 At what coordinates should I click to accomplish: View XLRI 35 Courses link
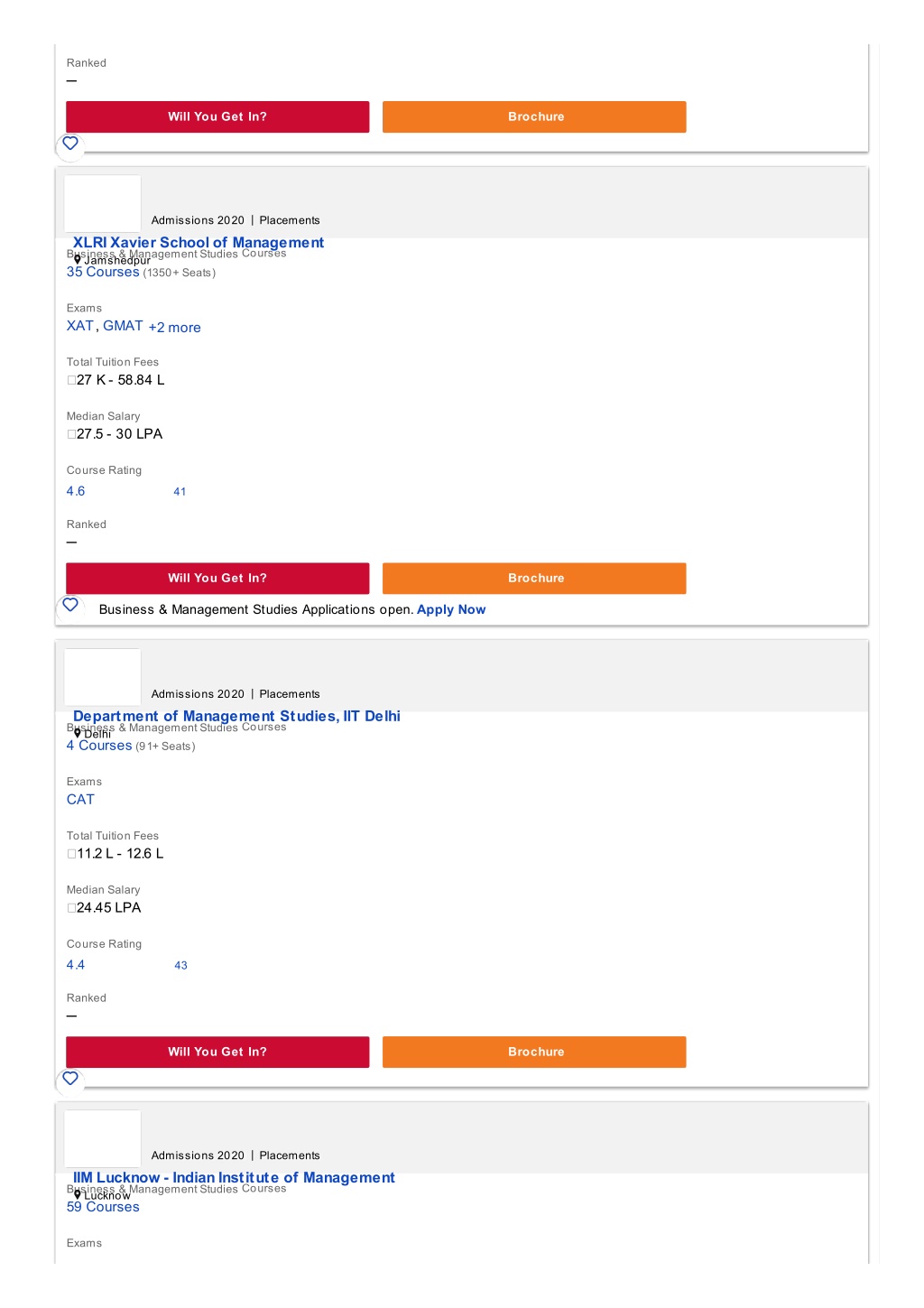(x=103, y=272)
